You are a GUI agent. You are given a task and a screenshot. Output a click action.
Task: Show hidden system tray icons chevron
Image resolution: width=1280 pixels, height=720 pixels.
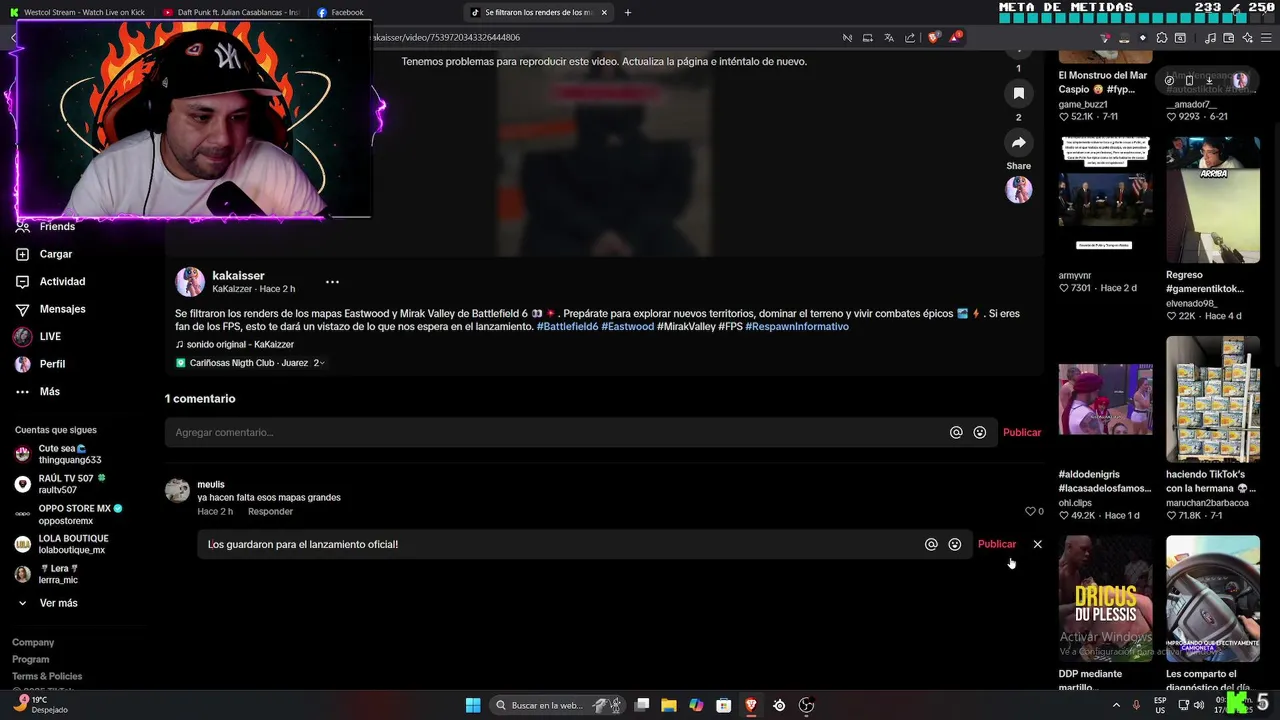(x=1116, y=705)
